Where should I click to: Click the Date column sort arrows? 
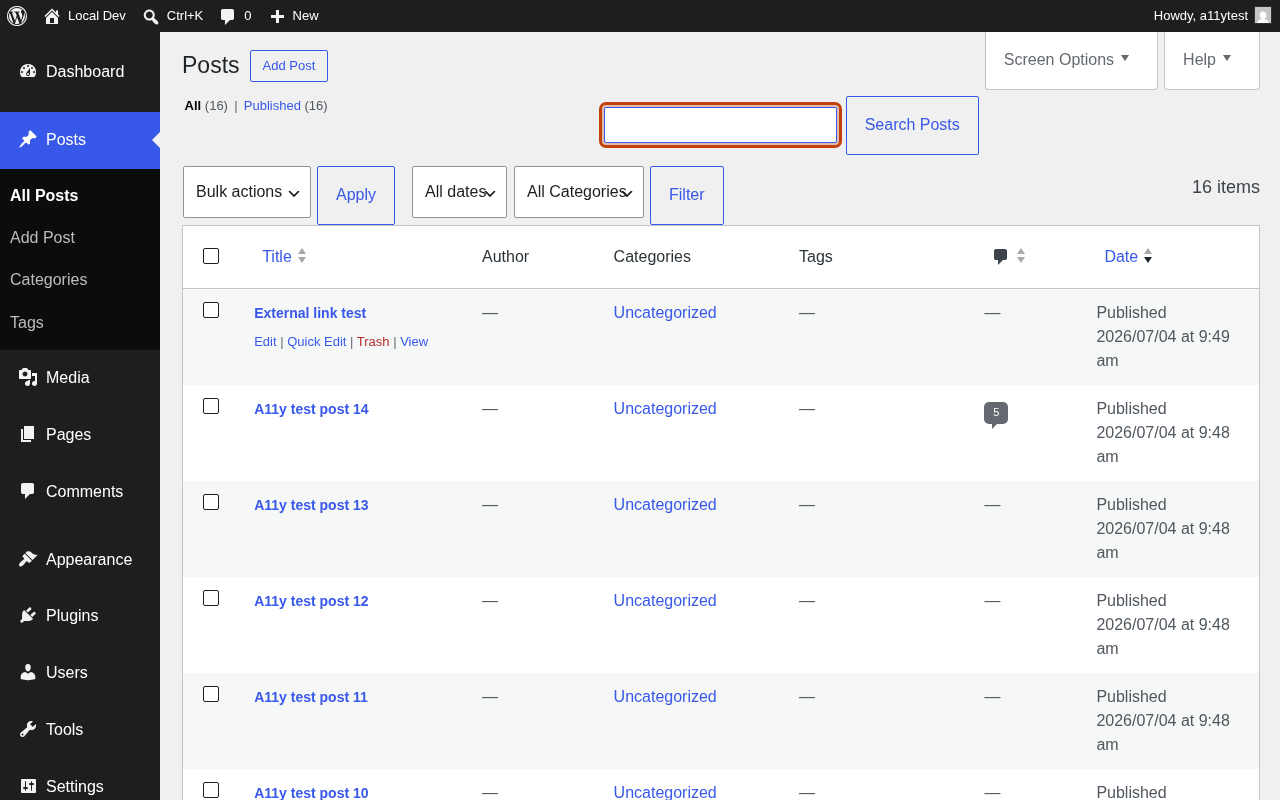pos(1148,256)
